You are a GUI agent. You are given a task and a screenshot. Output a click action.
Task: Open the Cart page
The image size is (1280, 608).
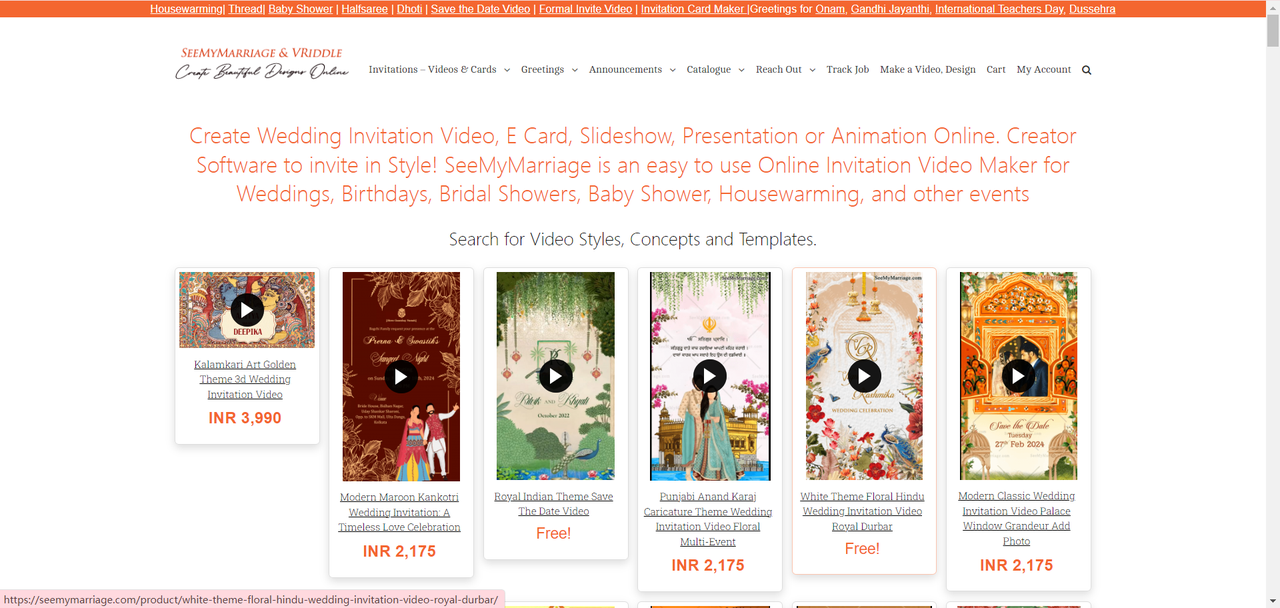(996, 70)
